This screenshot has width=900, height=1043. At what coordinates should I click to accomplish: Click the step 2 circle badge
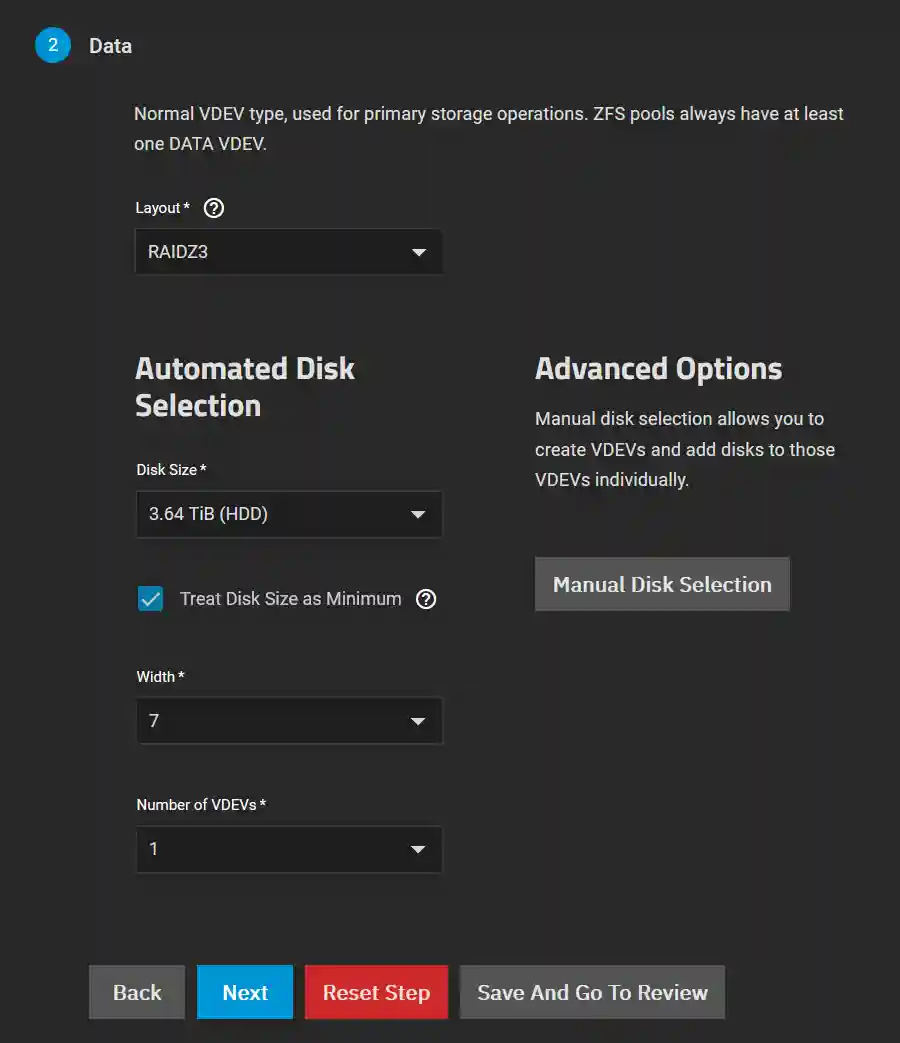(x=52, y=45)
